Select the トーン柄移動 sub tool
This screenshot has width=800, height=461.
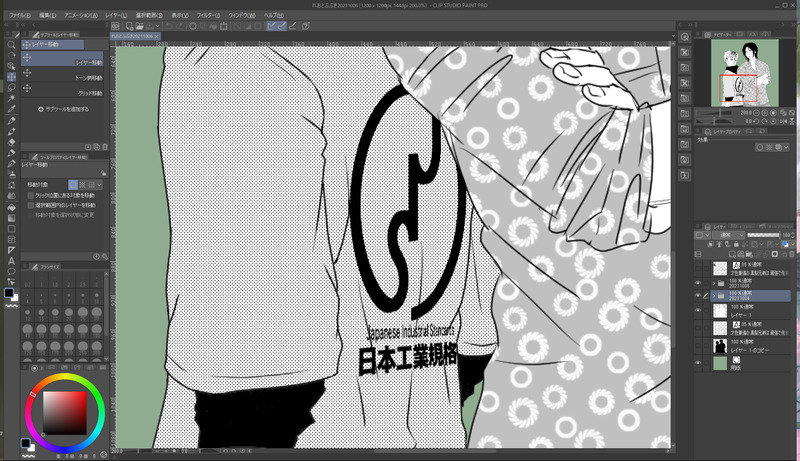pos(62,75)
